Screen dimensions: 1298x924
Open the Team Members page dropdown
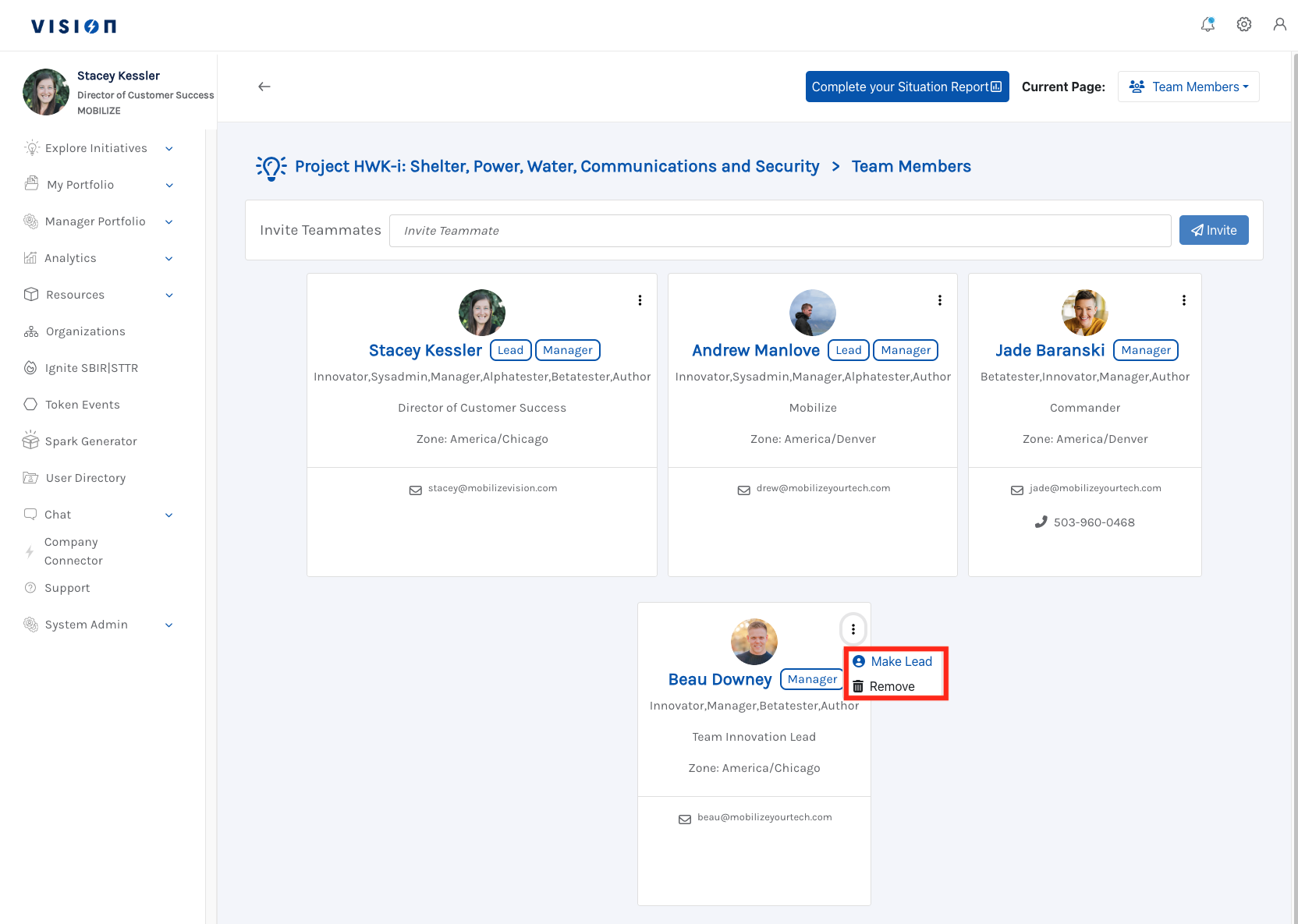coord(1188,87)
